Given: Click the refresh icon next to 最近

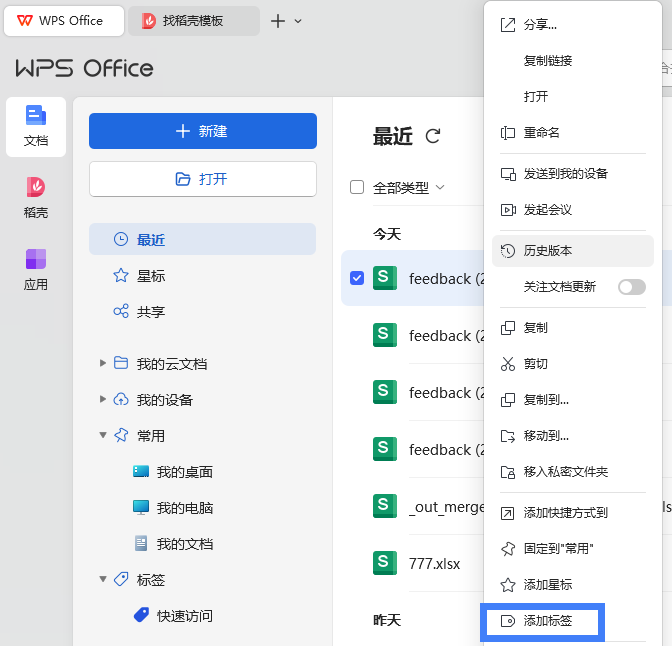Looking at the screenshot, I should pyautogui.click(x=432, y=136).
